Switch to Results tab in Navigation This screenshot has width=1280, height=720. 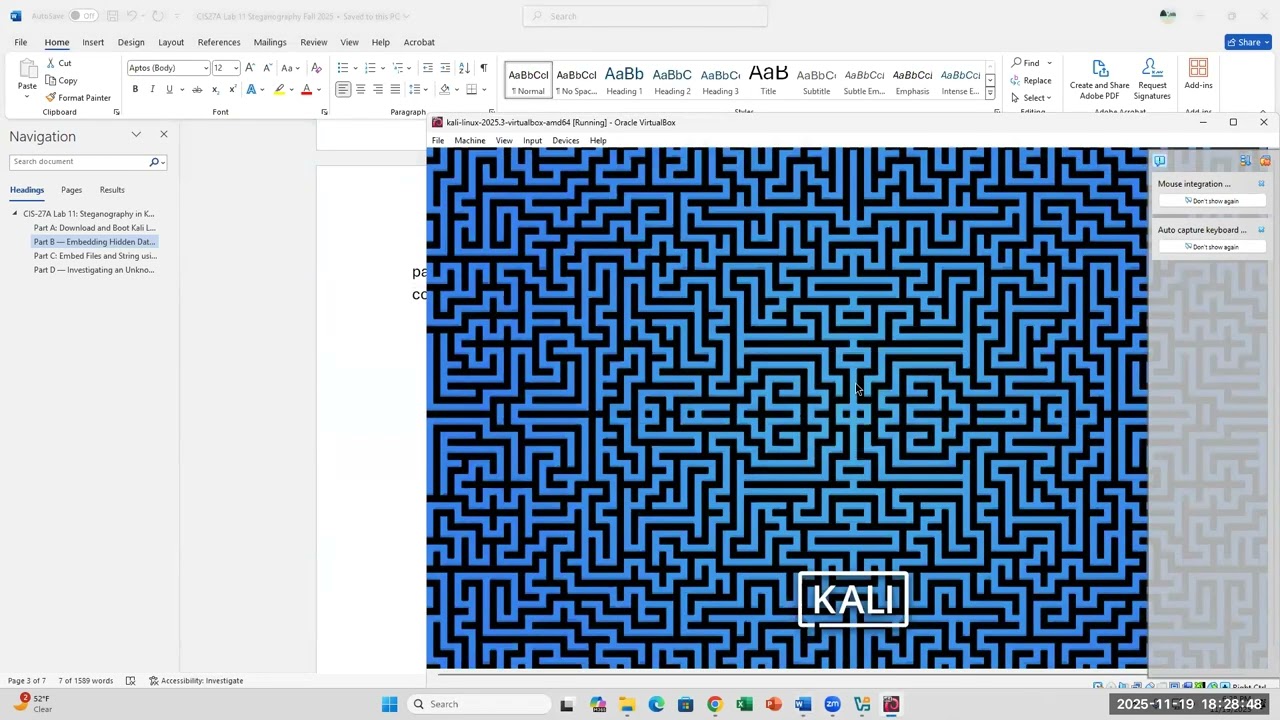click(x=112, y=190)
